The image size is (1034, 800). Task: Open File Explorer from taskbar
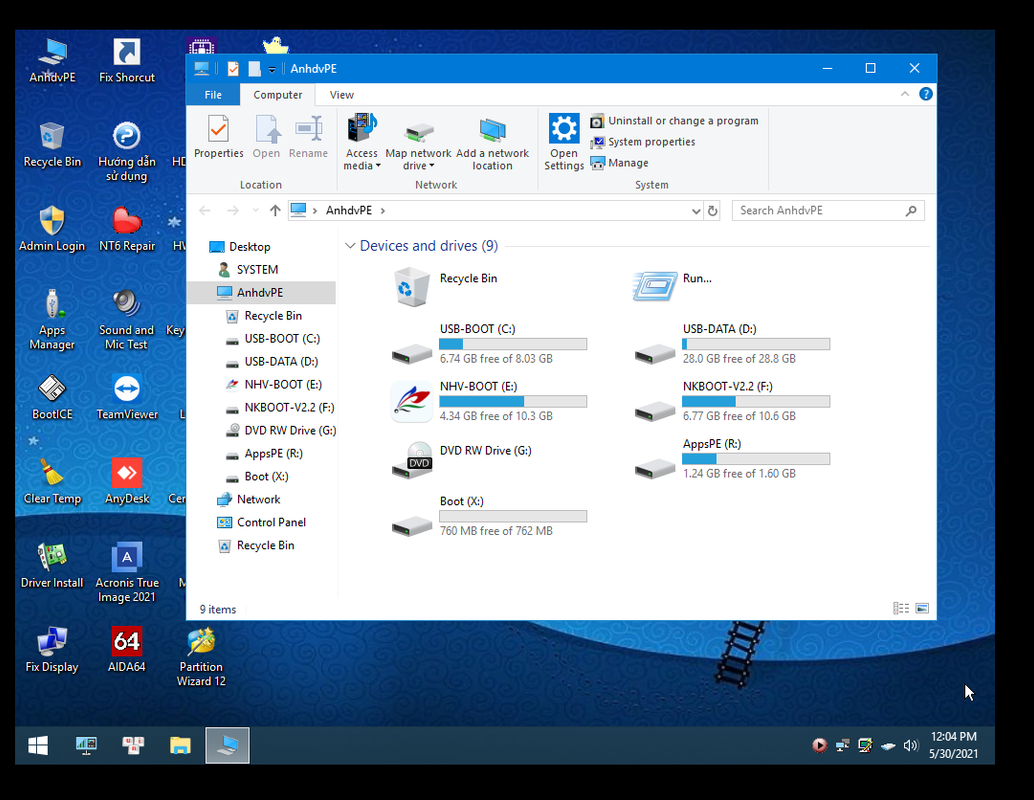pyautogui.click(x=180, y=746)
